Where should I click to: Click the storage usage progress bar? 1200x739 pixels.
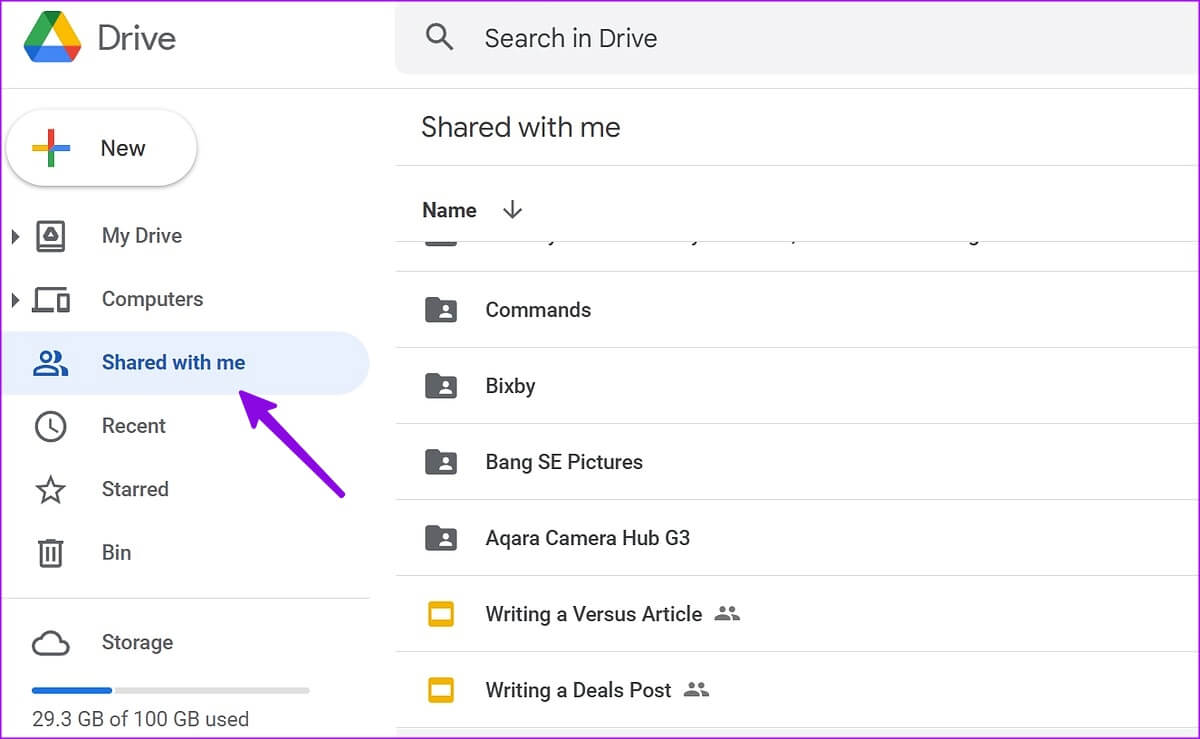[171, 690]
